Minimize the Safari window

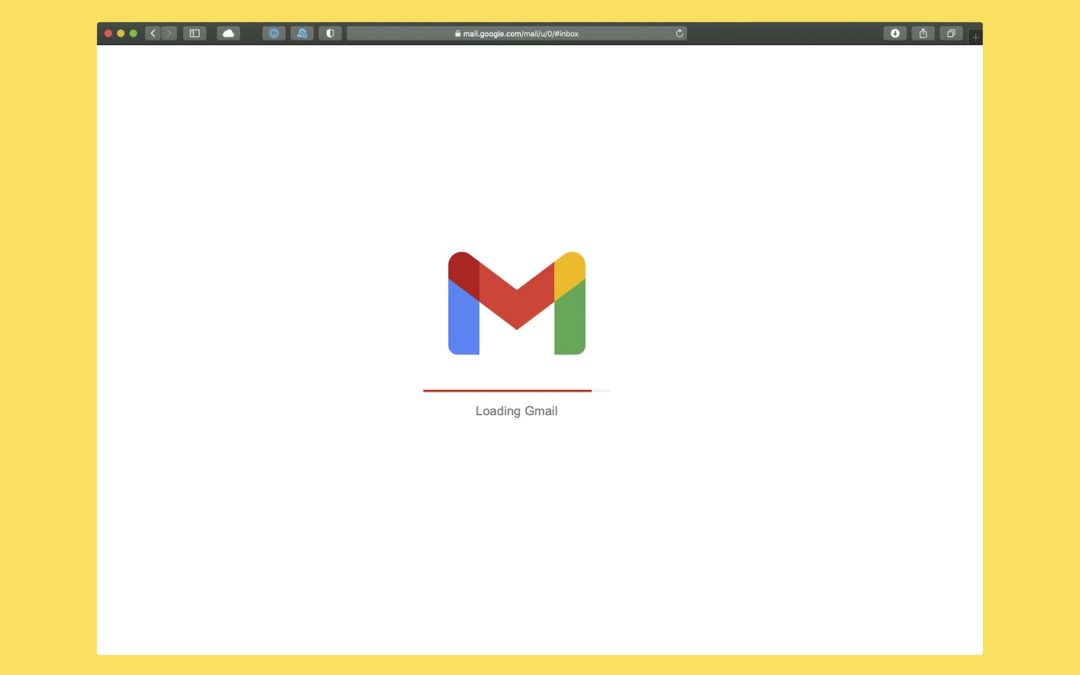(x=121, y=33)
